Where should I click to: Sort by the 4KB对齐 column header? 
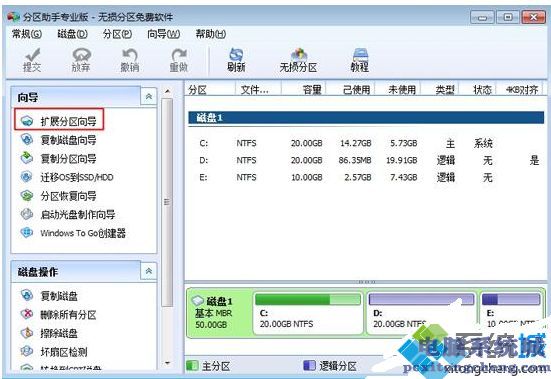click(519, 90)
